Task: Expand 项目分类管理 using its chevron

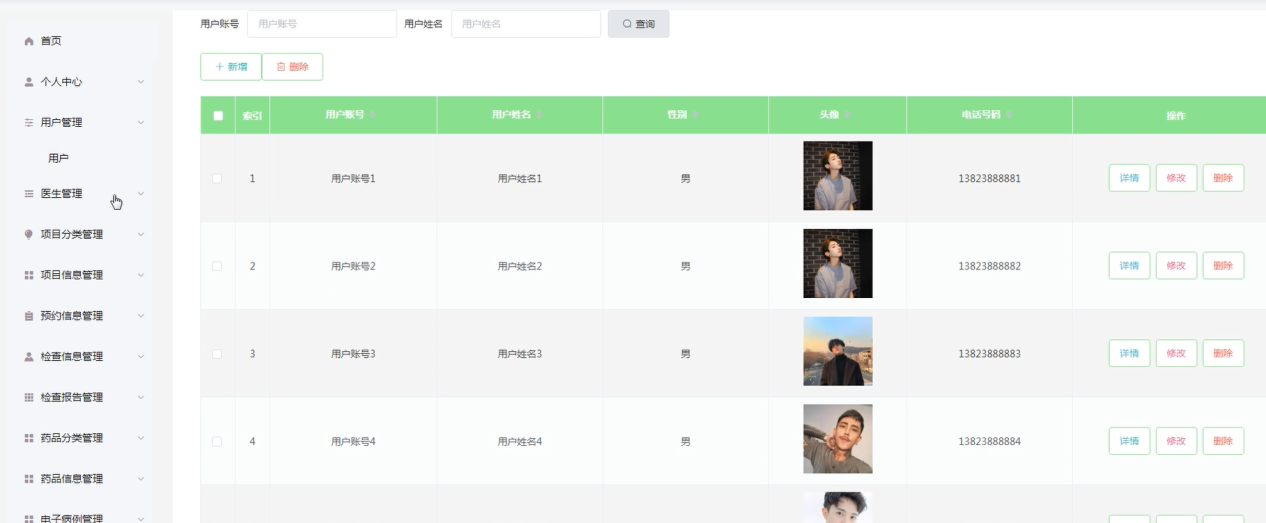Action: click(141, 235)
